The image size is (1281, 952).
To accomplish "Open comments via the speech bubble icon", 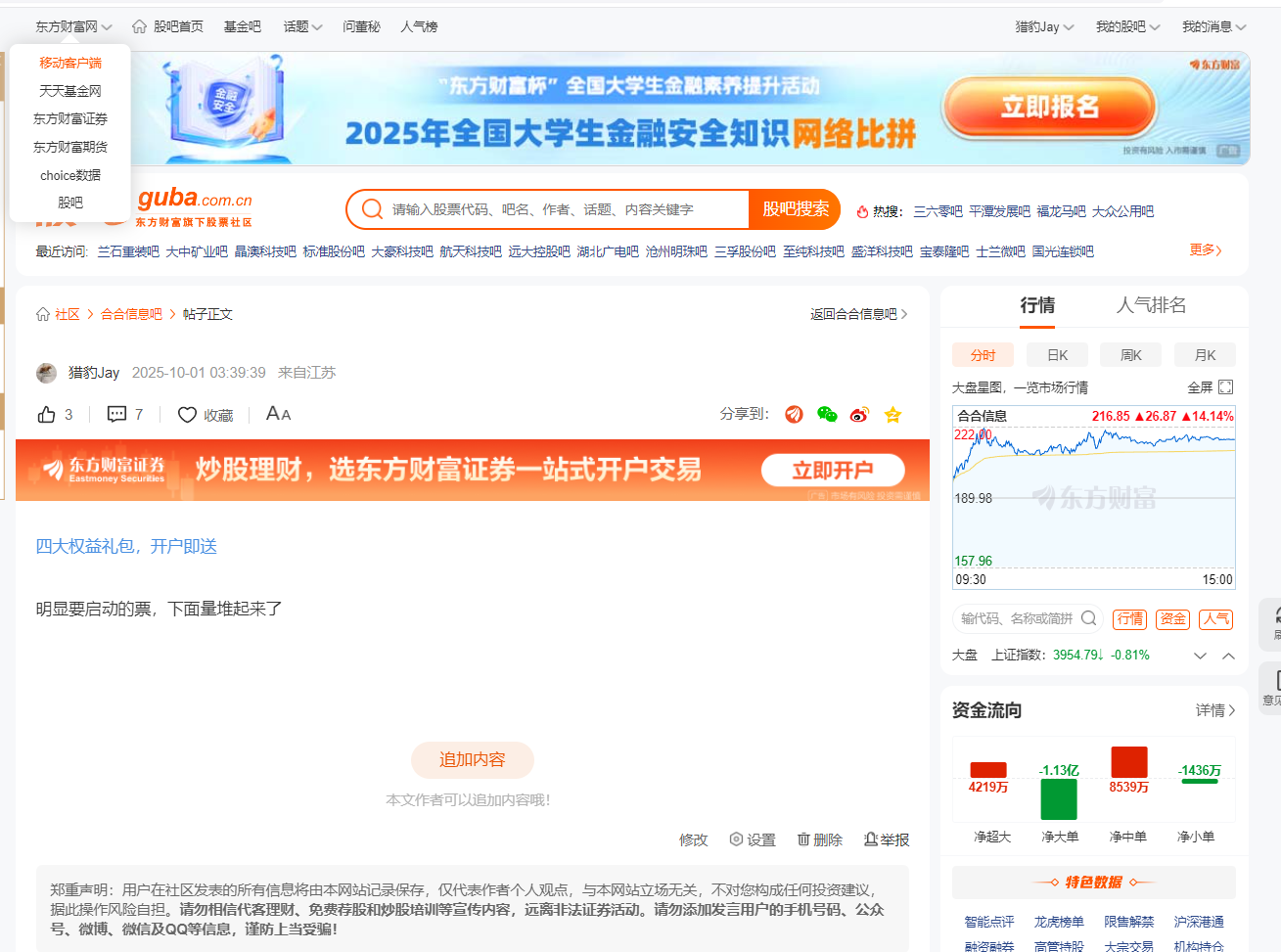I will (x=116, y=415).
